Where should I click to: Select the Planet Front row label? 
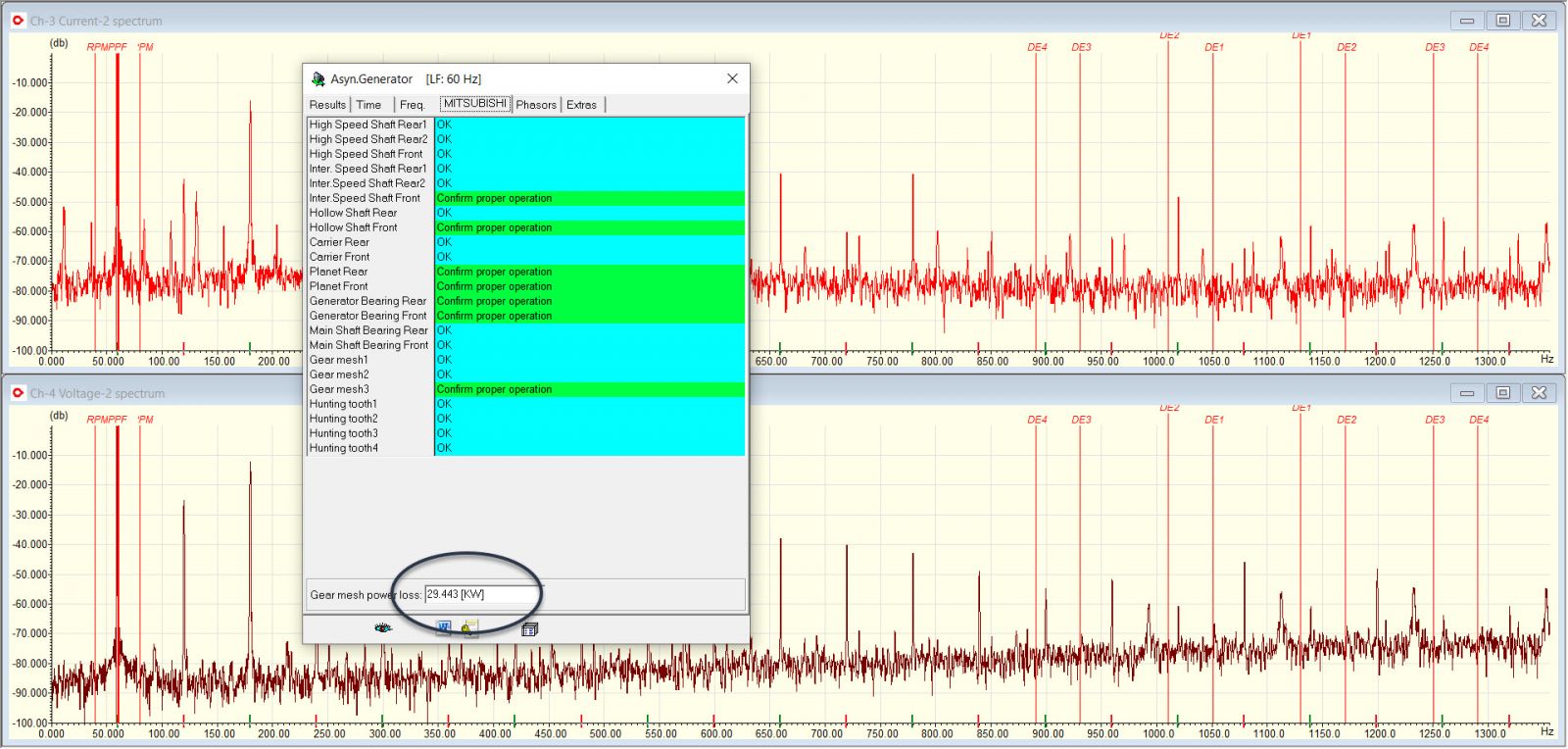click(339, 286)
